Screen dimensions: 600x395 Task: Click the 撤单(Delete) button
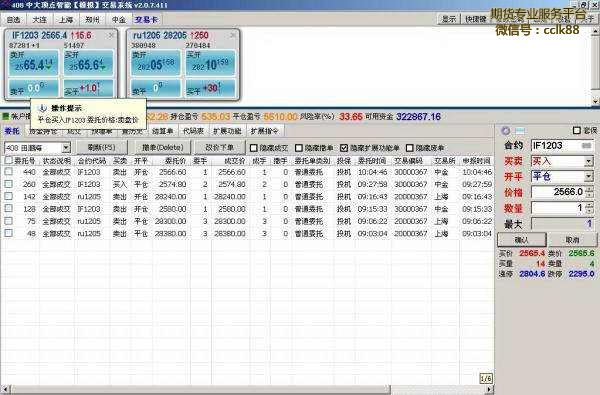162,147
